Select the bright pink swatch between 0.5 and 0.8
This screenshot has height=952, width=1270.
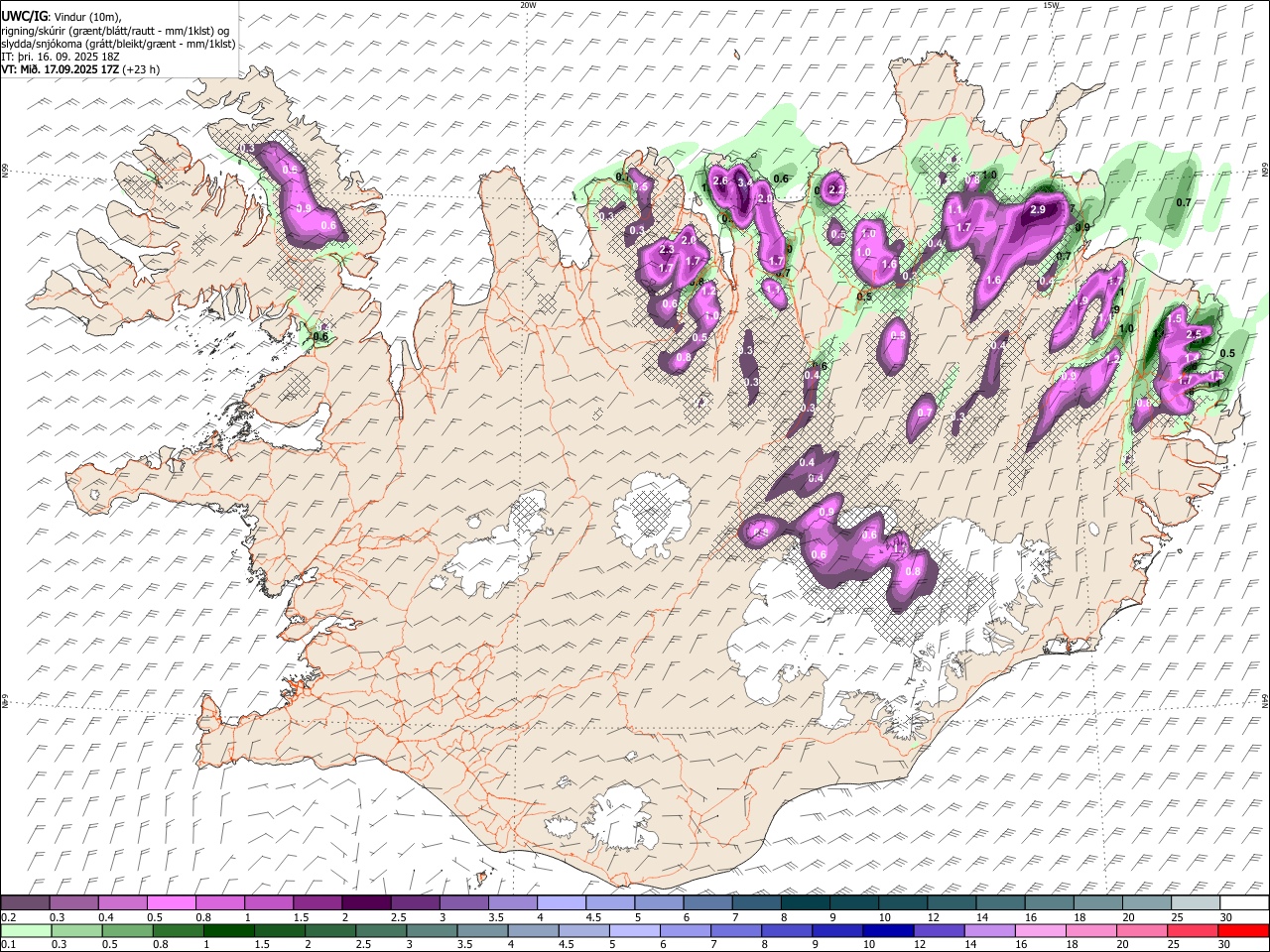click(171, 902)
